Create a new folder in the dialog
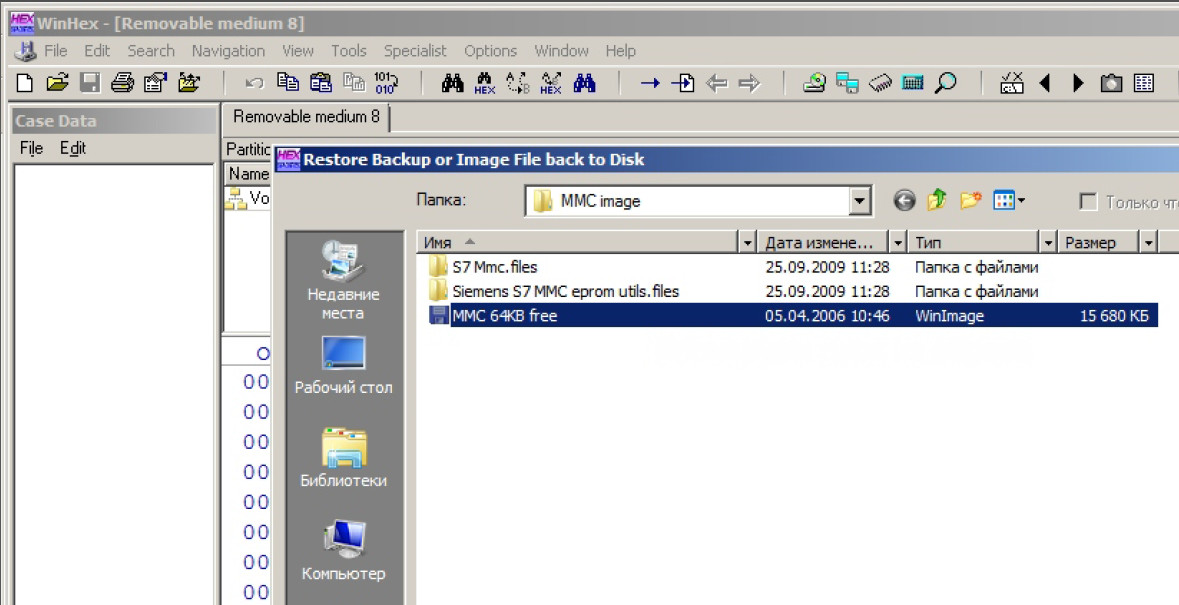The width and height of the screenshot is (1179, 605). pos(971,200)
